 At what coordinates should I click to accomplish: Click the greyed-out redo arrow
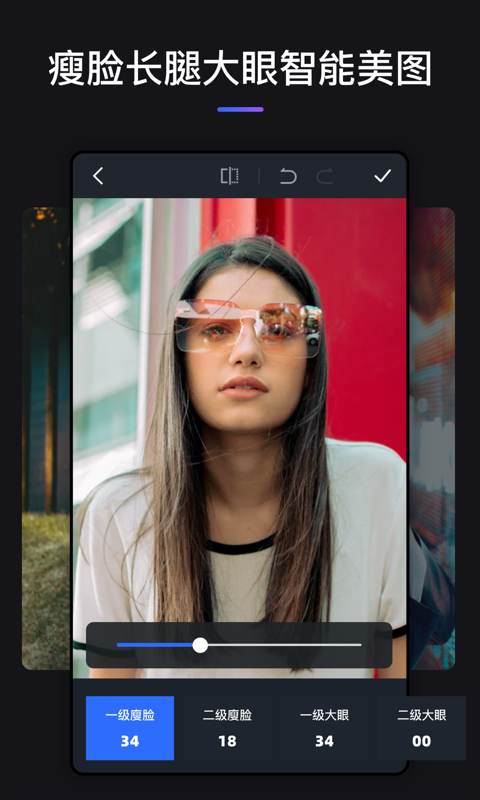(x=324, y=177)
